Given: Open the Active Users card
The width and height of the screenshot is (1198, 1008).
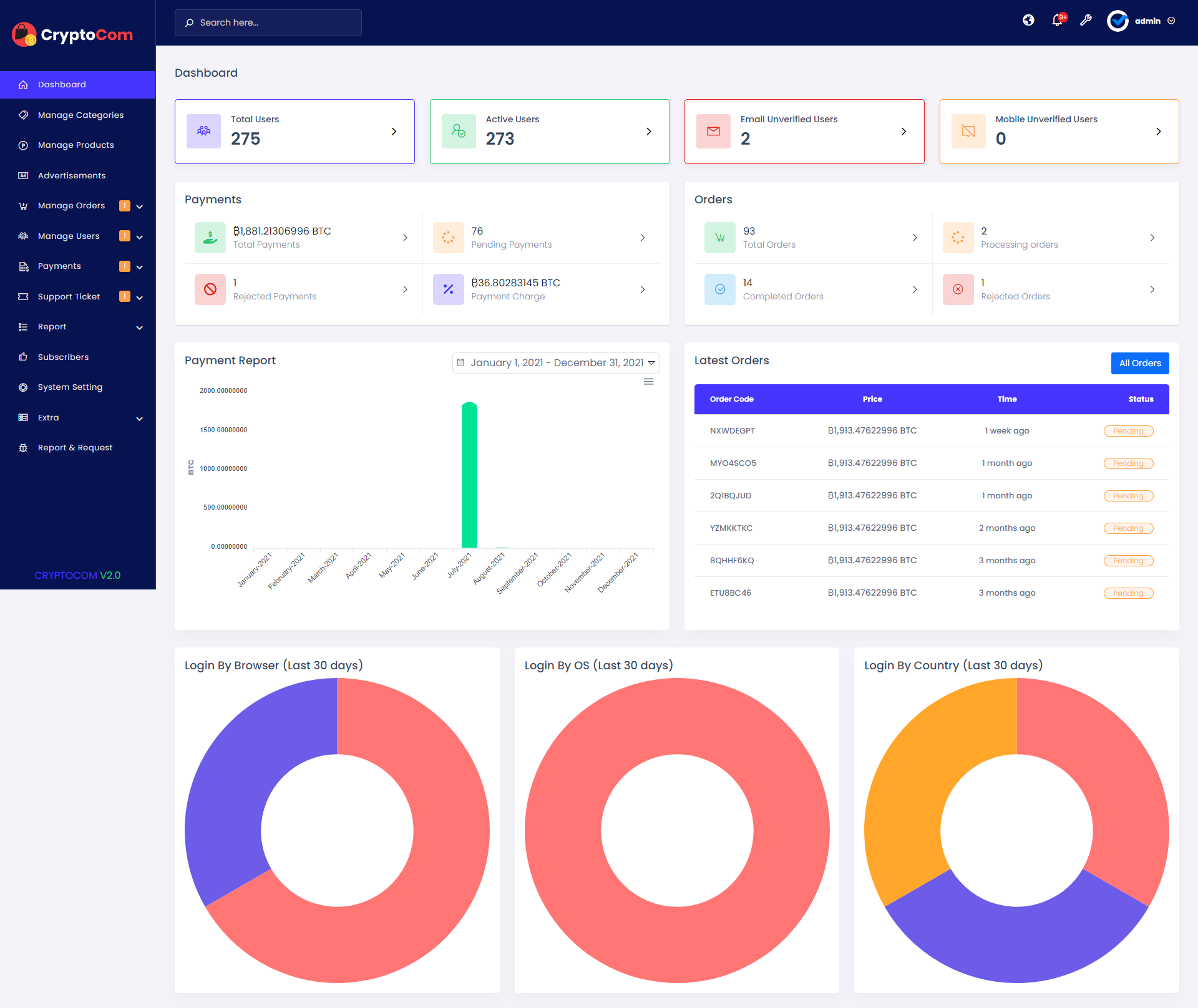Looking at the screenshot, I should point(549,132).
